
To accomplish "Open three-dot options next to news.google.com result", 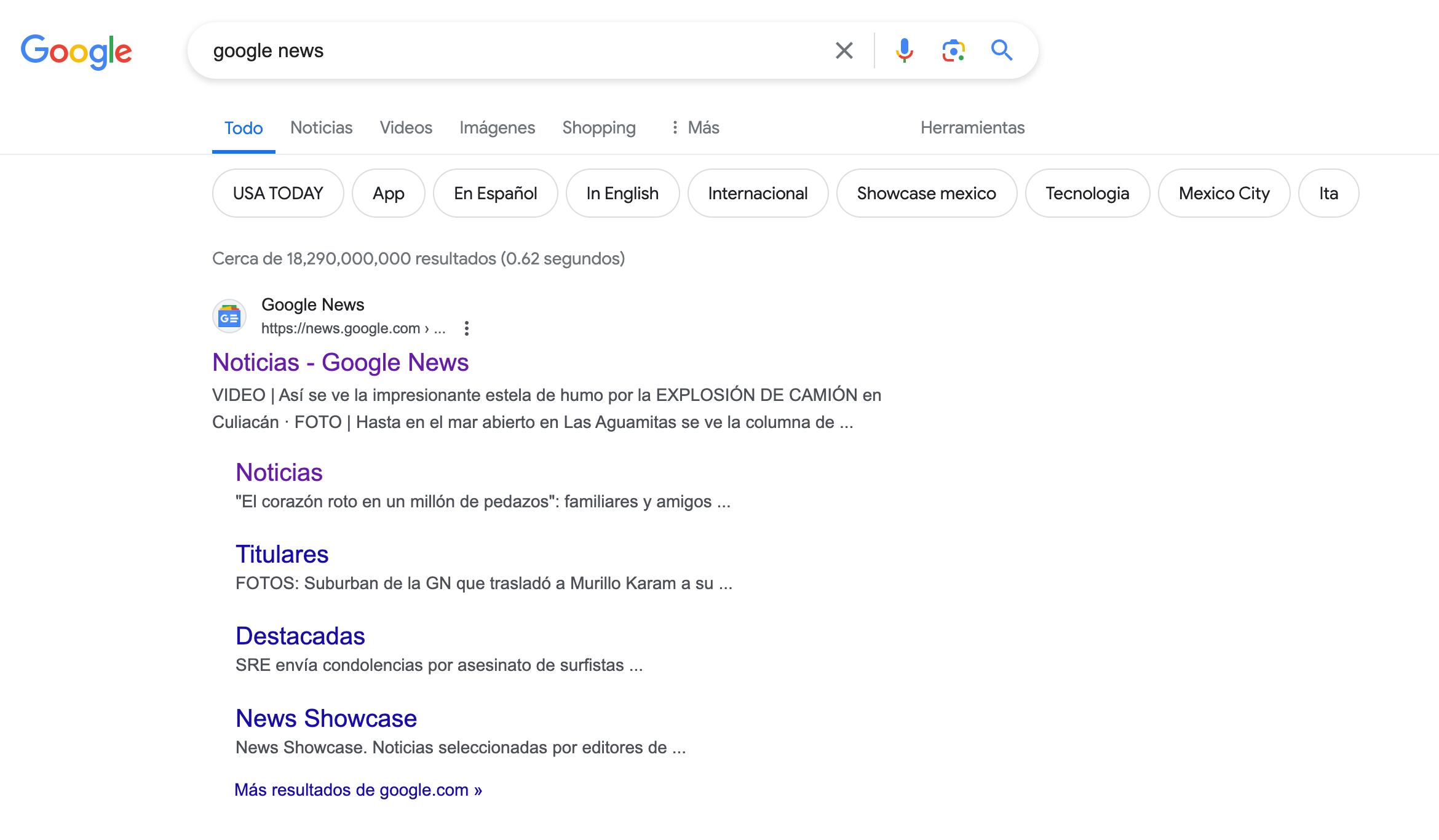I will [x=467, y=328].
